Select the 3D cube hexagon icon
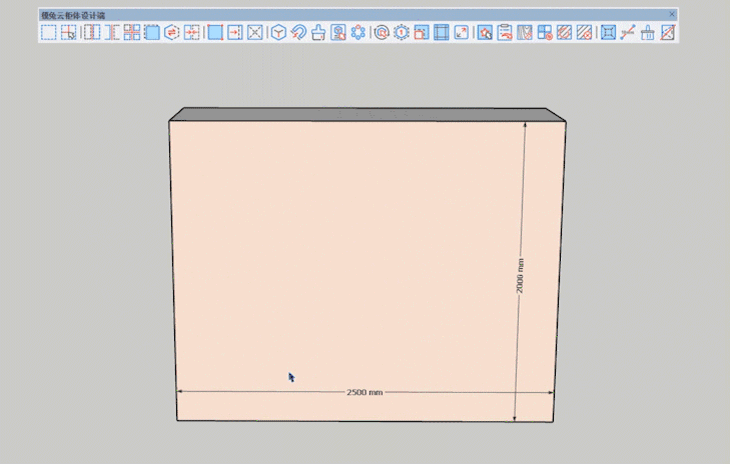 (x=280, y=32)
